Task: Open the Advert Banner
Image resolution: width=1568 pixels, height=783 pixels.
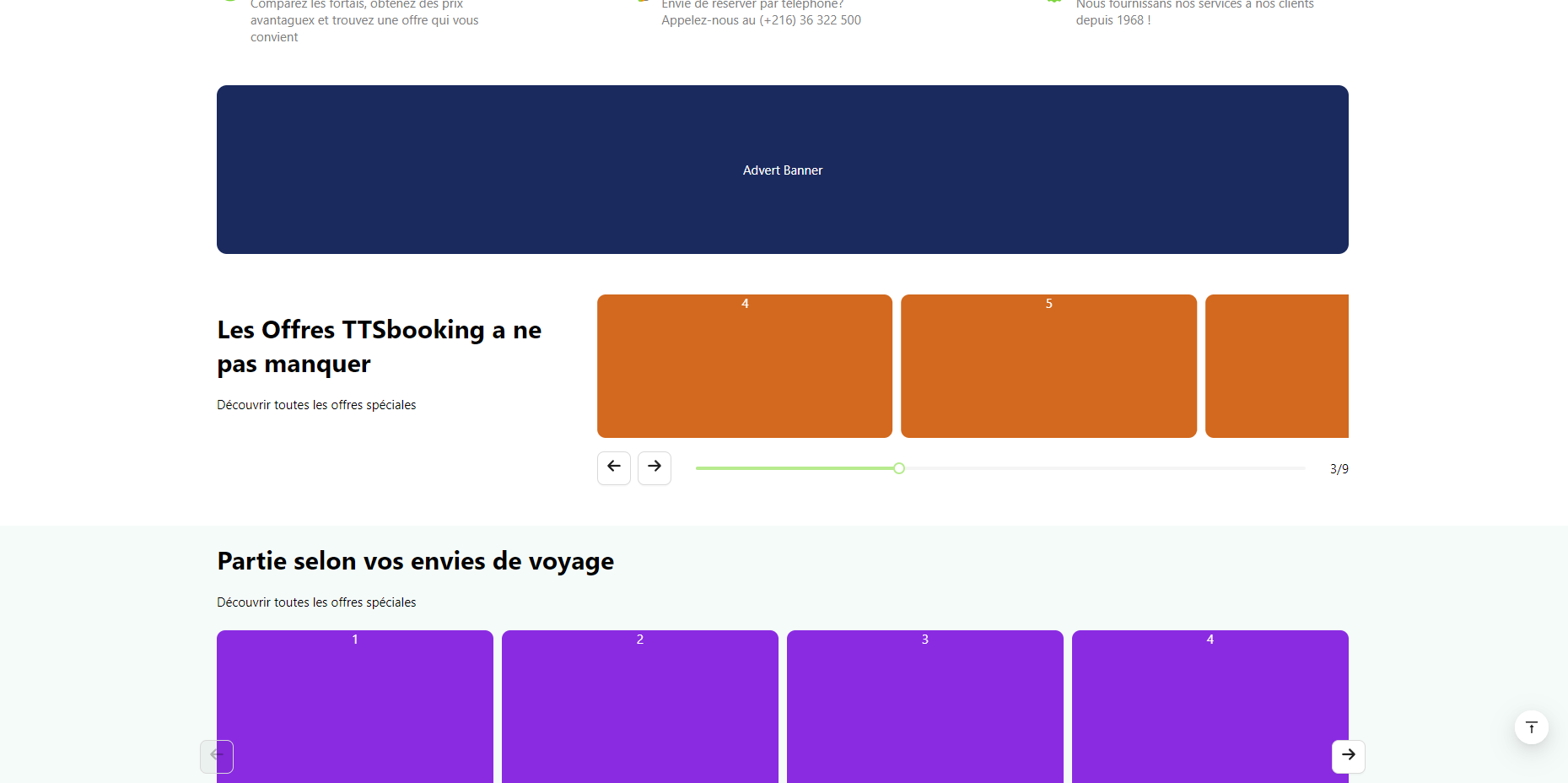Action: [x=782, y=170]
